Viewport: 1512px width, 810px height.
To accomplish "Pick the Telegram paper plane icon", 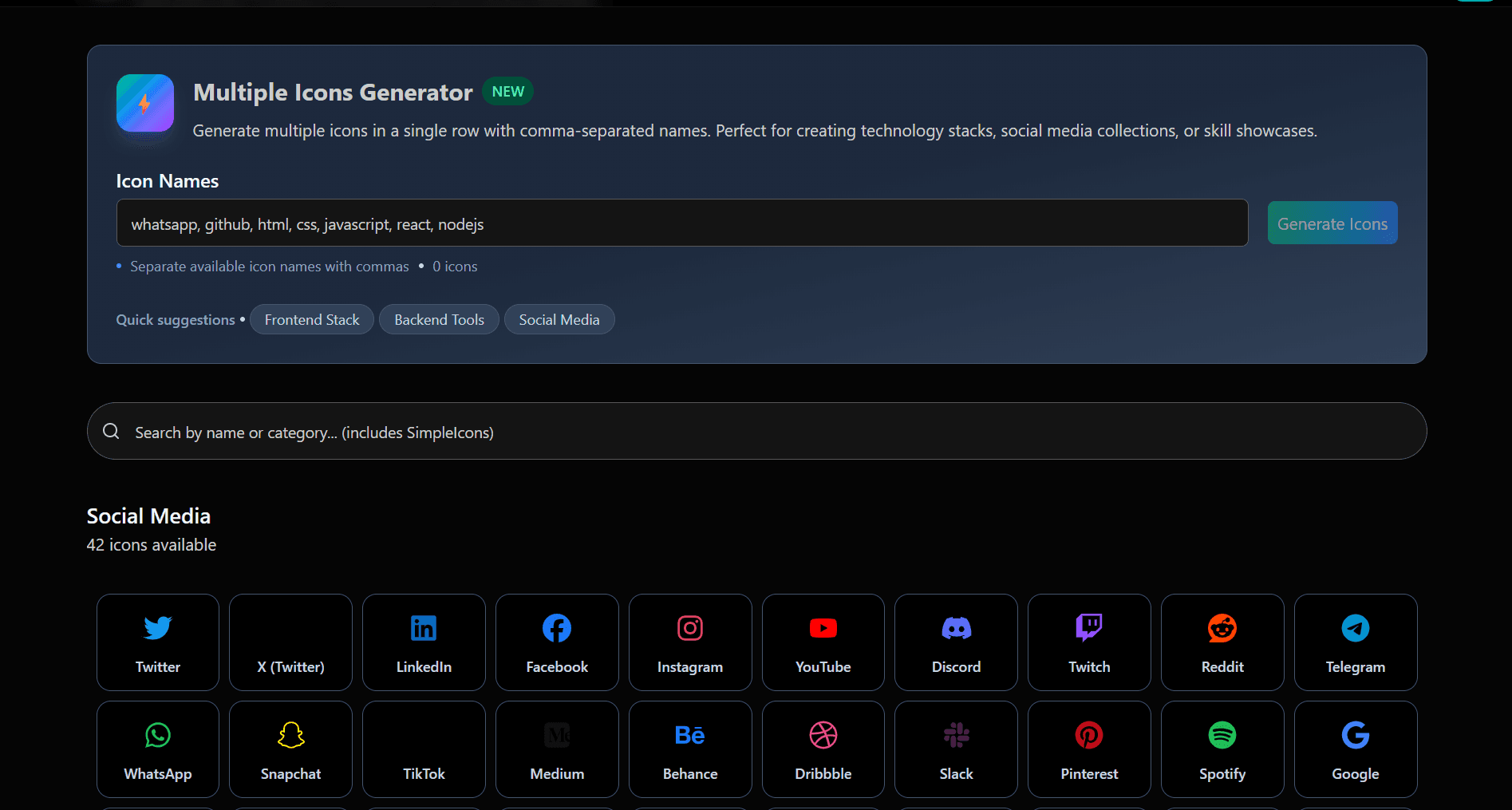I will (1355, 628).
